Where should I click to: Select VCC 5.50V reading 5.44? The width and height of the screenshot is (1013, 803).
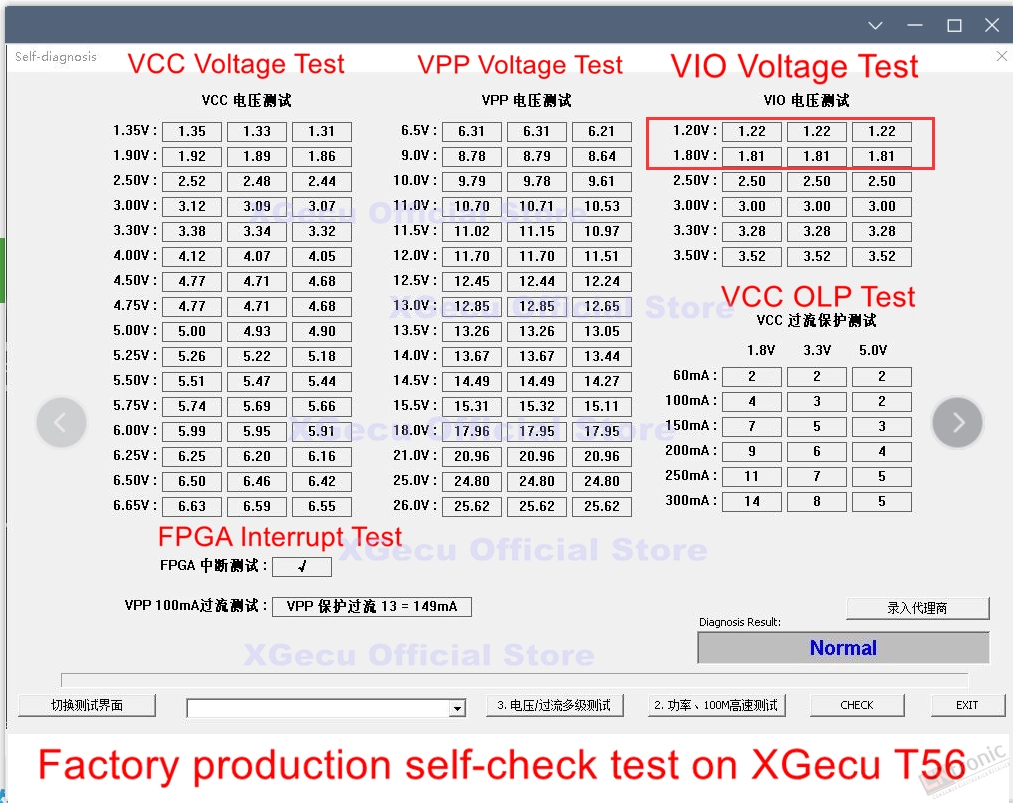coord(322,382)
